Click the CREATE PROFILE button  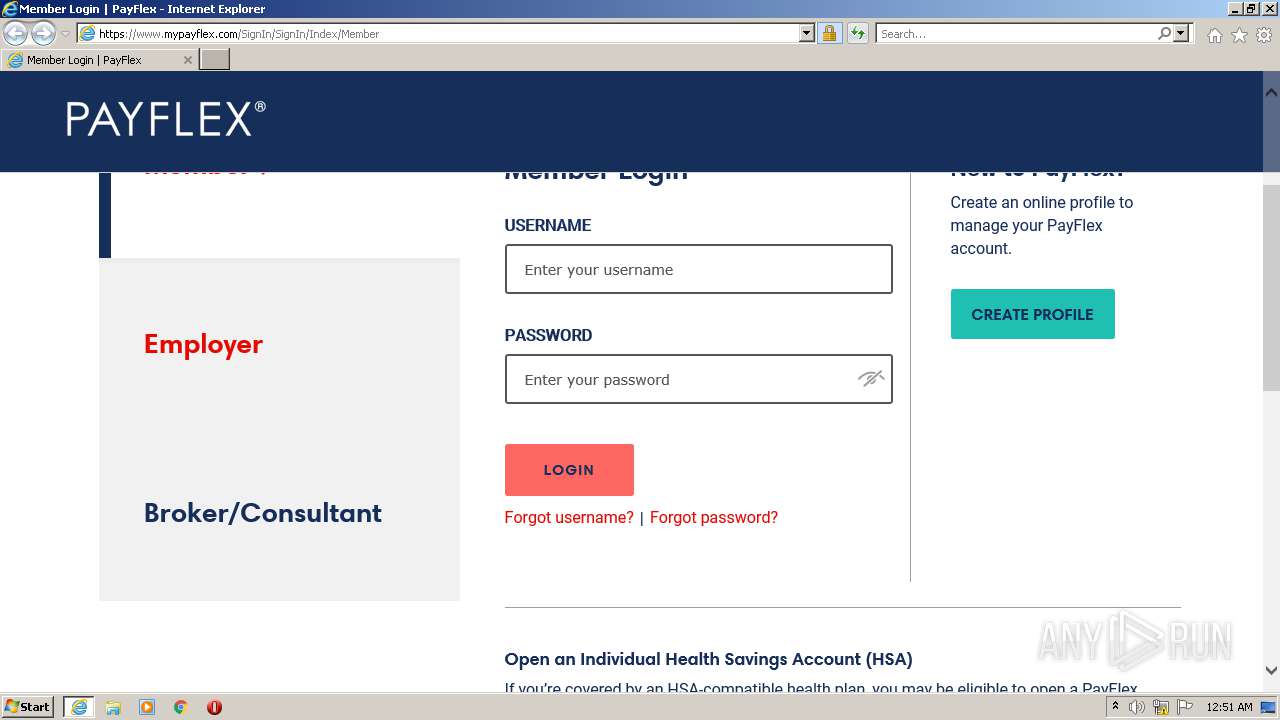1032,314
